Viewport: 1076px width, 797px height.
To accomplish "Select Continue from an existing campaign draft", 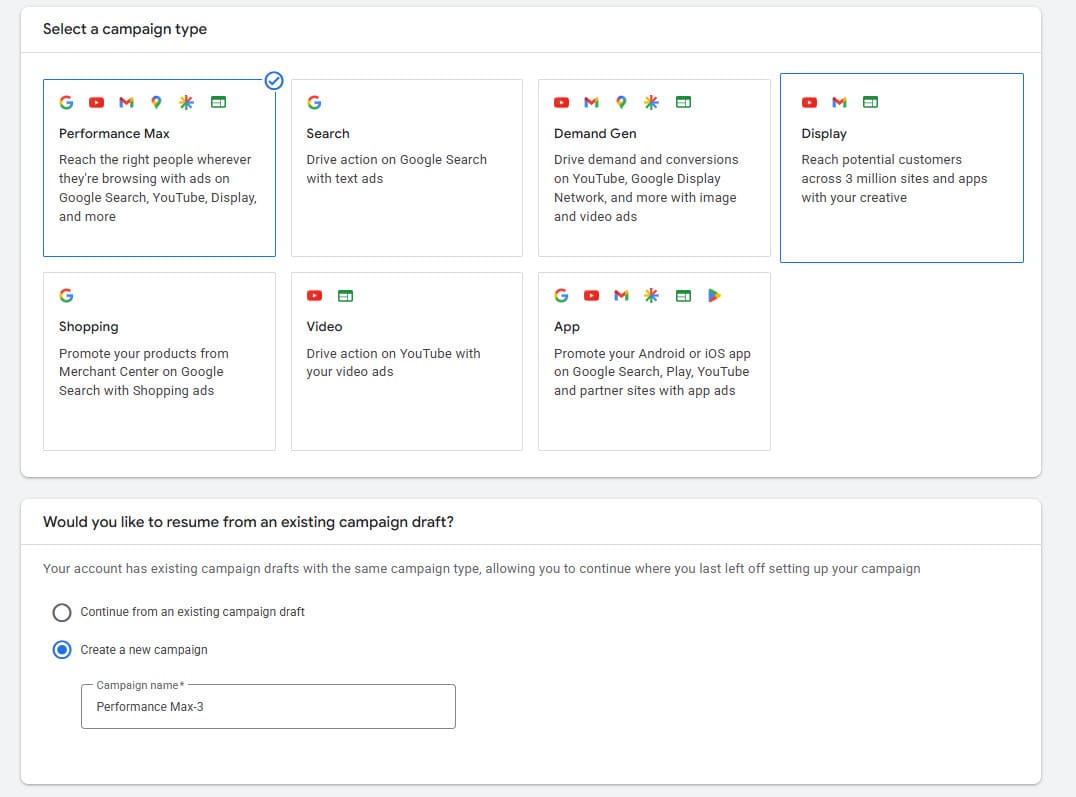I will pos(62,612).
